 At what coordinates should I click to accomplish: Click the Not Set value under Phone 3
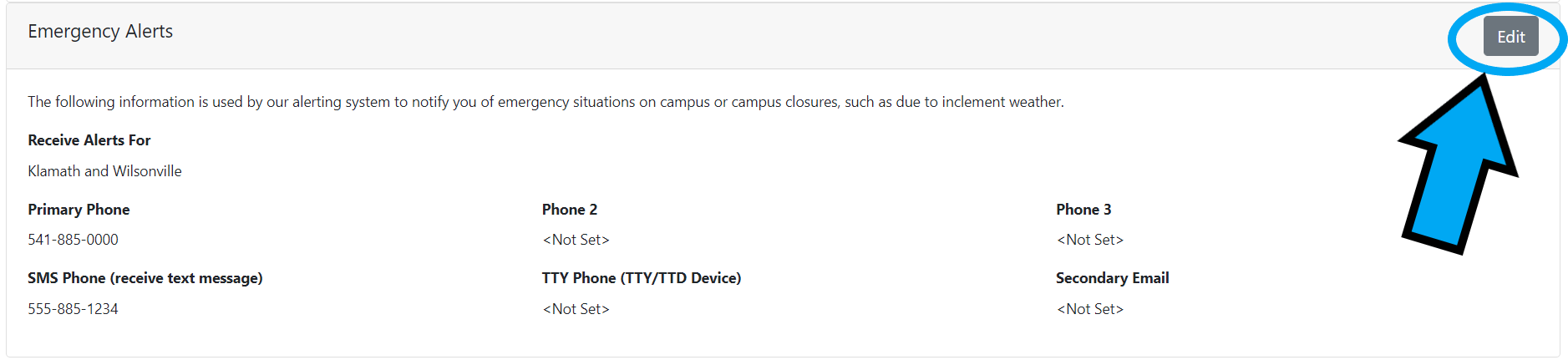coord(1090,240)
